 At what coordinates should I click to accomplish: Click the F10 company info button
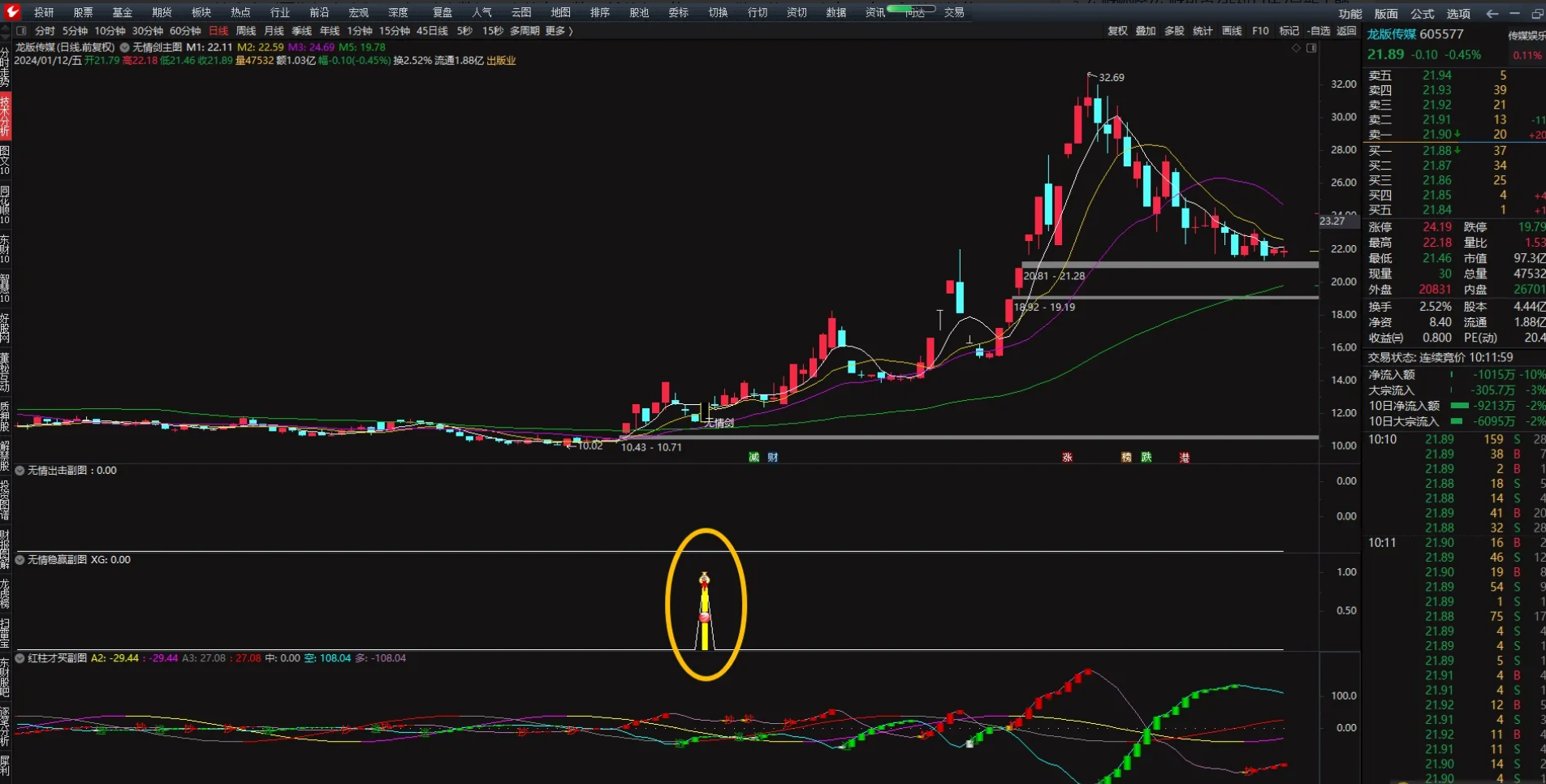point(1260,31)
